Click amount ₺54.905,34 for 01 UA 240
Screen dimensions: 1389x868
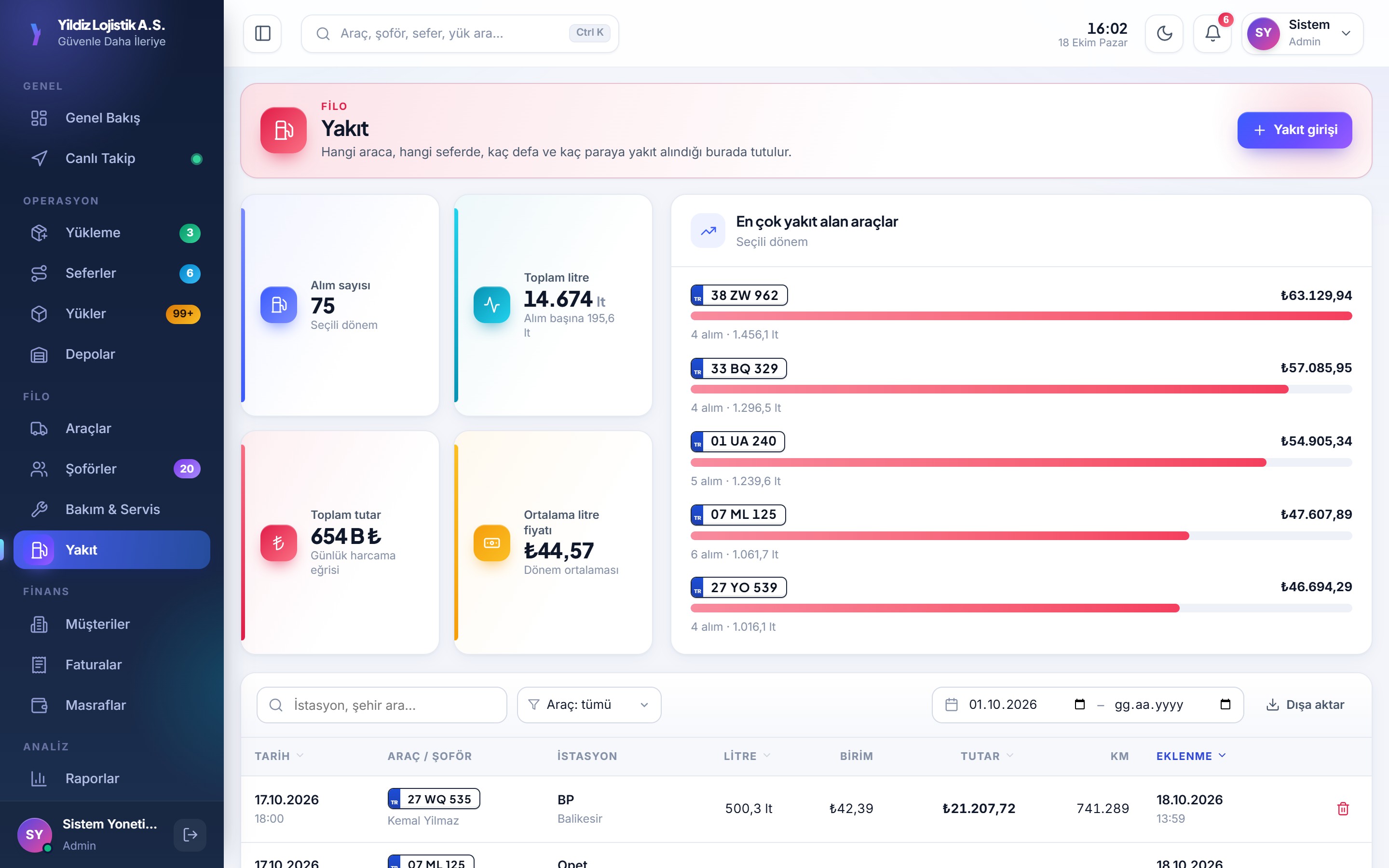[x=1316, y=441]
